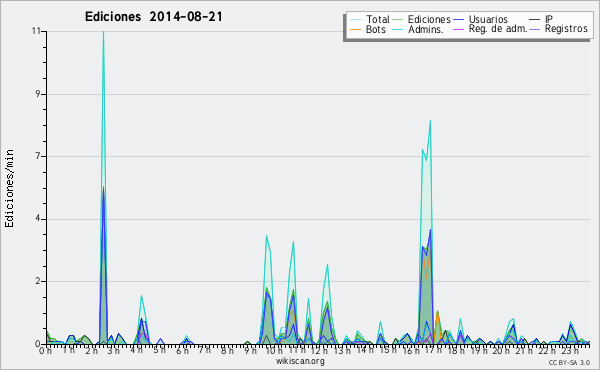Select the "Reg. de adm." legend label

pos(498,29)
